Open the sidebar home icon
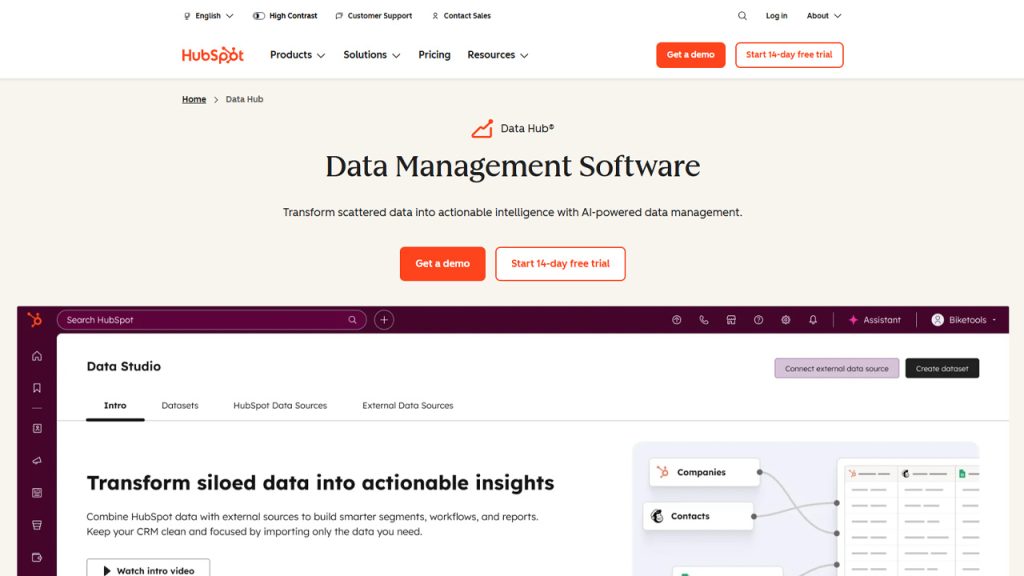 [37, 356]
